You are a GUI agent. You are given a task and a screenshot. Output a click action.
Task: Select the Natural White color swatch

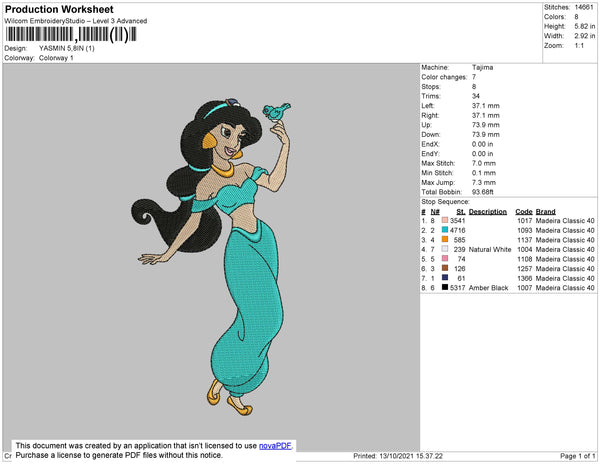tap(445, 249)
